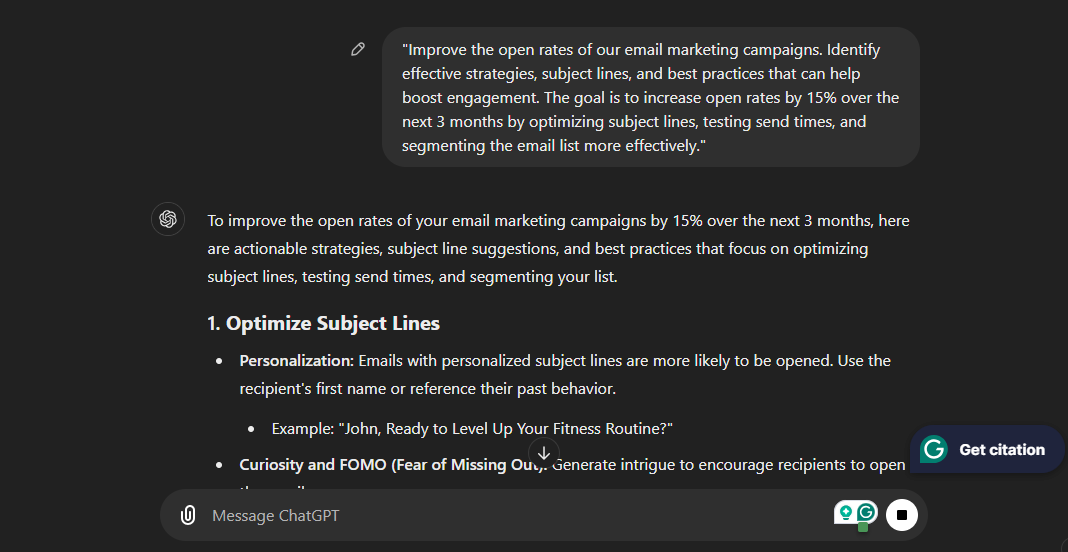Click the Grammarly logo in Get citation
Screen dimensions: 1068x552
coord(934,449)
